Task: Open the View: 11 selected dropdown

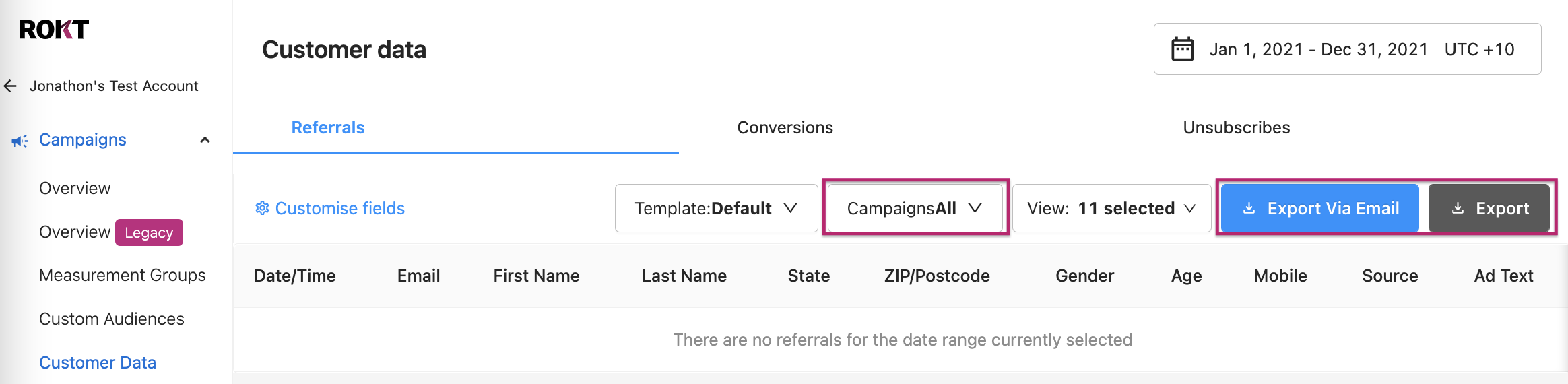Action: (x=1111, y=208)
